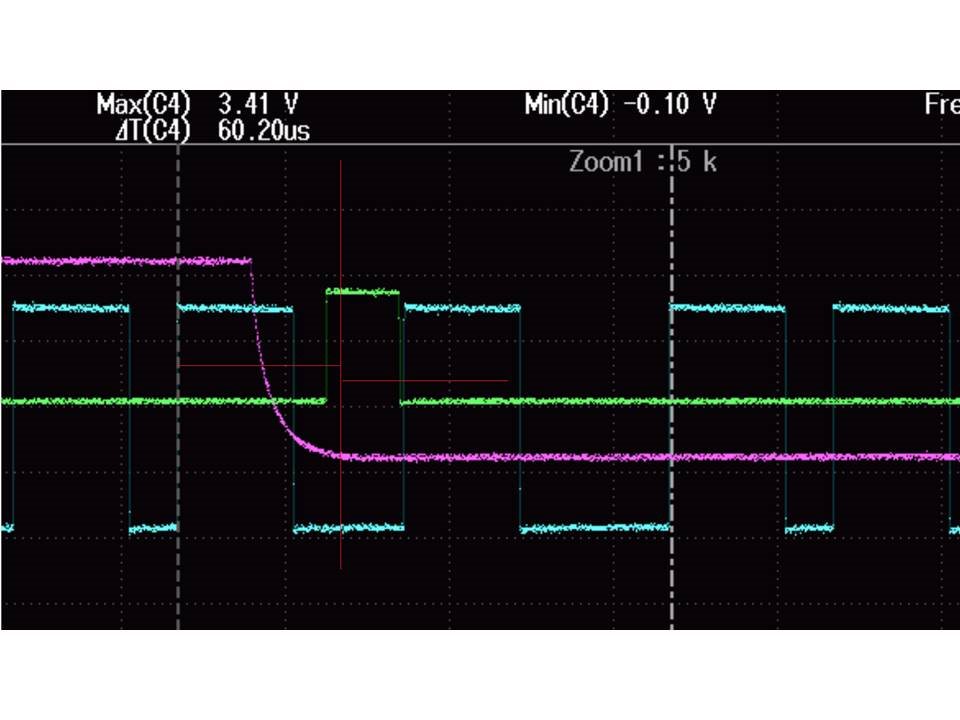The image size is (960, 720).
Task: Select the first cyan high pulse at far left
Action: coord(70,307)
